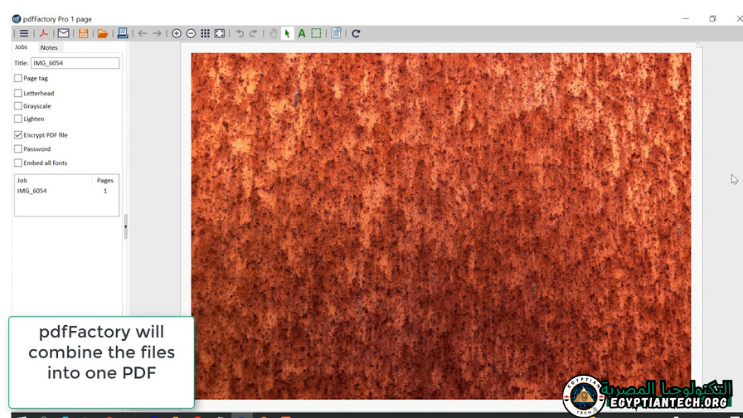Click the open folder icon

click(x=102, y=33)
